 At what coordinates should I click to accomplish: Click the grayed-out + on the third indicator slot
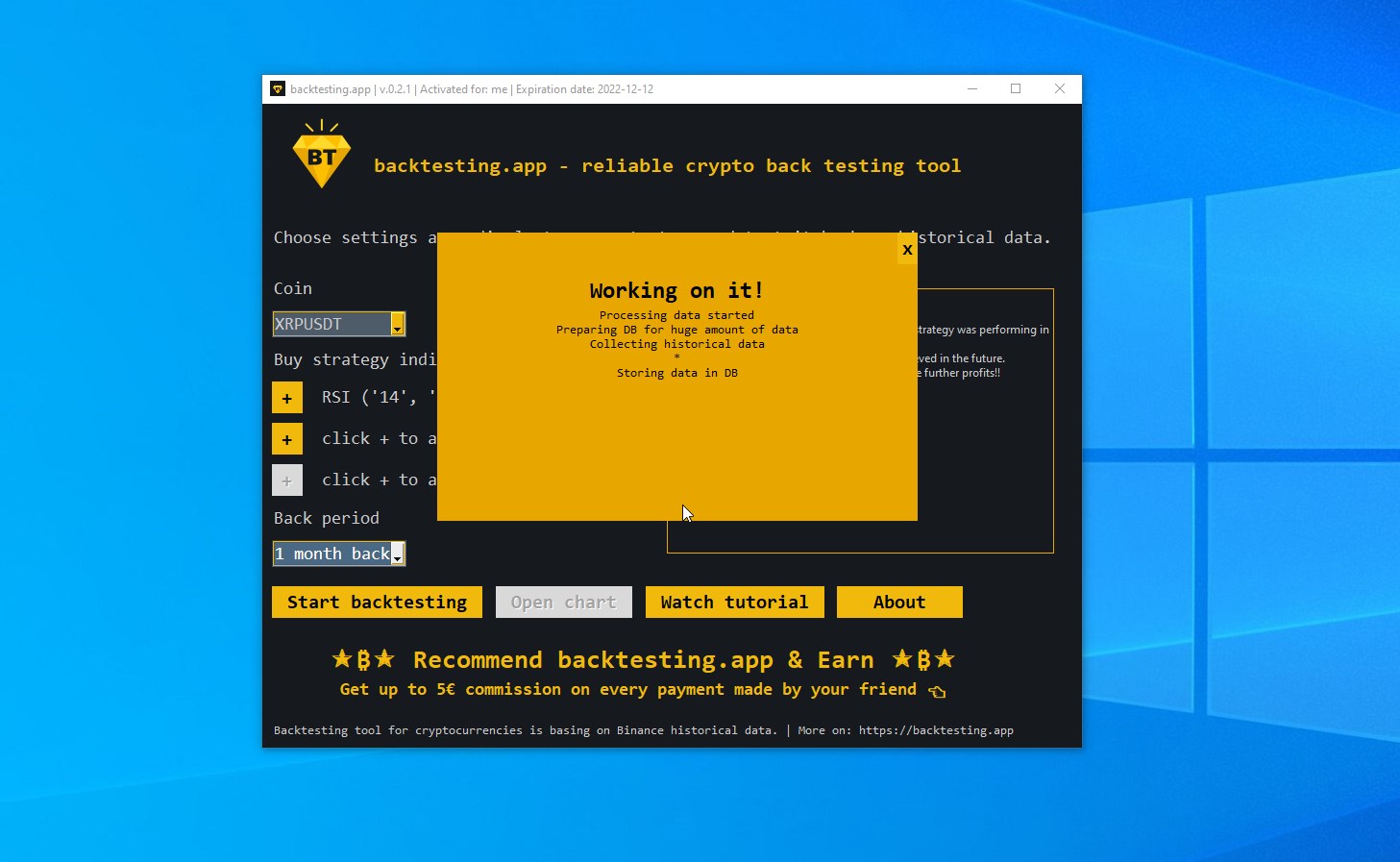point(287,480)
